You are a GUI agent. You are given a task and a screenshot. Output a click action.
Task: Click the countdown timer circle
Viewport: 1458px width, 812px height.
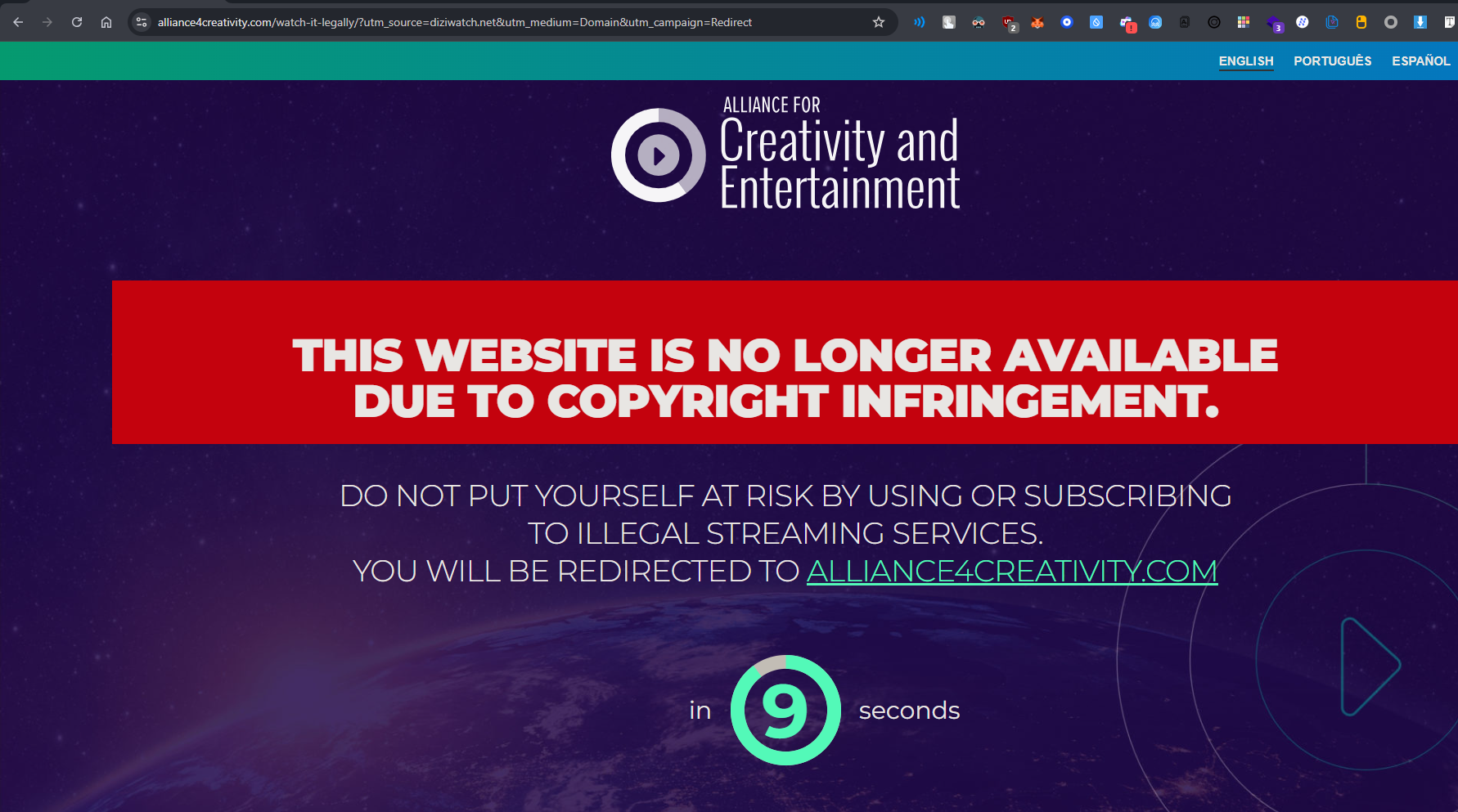point(785,710)
